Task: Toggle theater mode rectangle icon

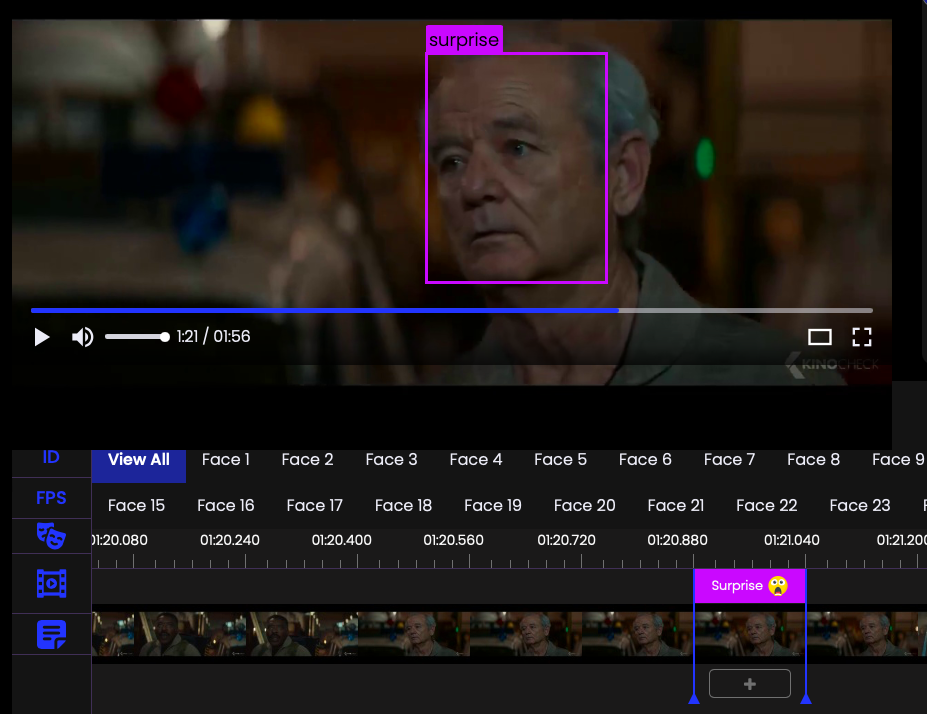Action: click(819, 337)
